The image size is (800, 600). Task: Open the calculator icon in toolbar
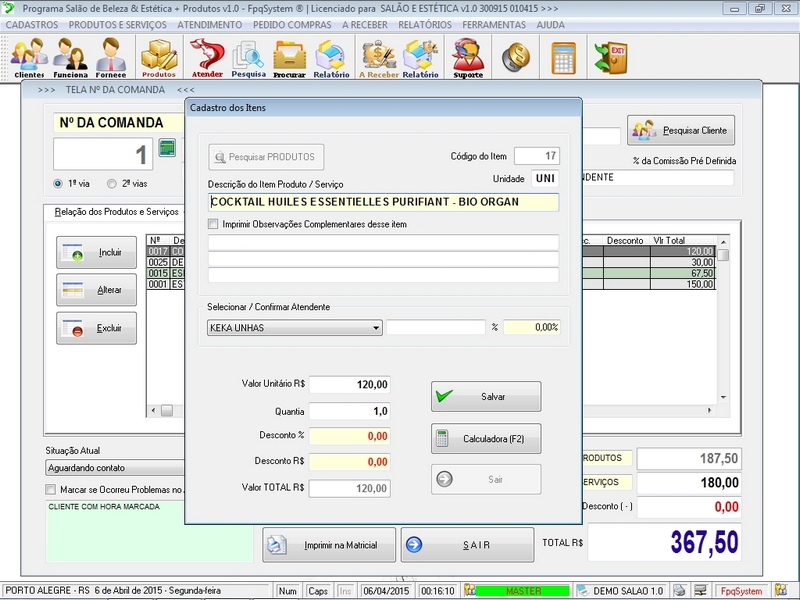[x=563, y=57]
